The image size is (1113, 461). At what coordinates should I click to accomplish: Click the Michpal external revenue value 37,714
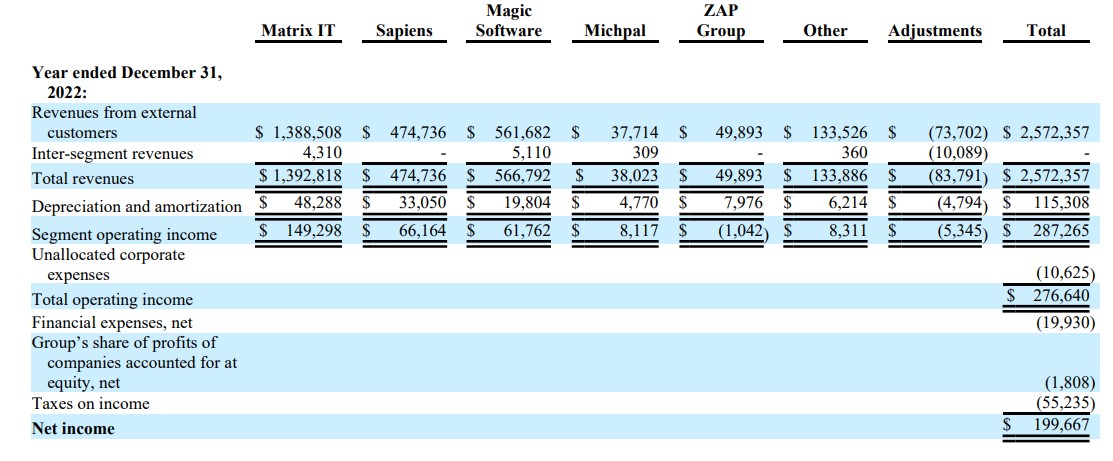click(635, 132)
